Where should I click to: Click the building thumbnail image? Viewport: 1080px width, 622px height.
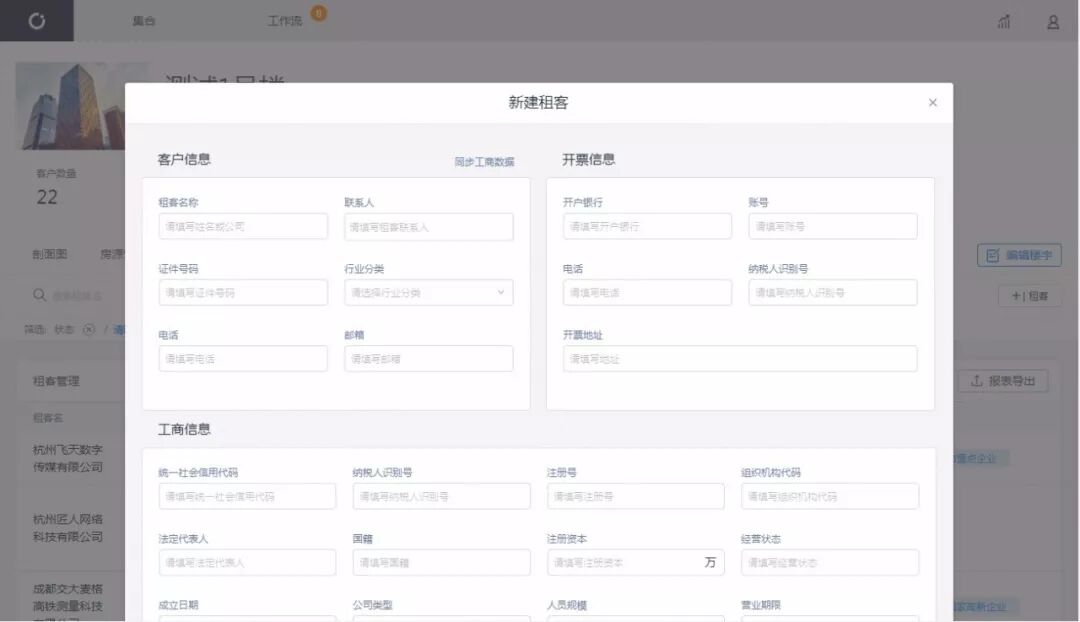click(x=70, y=106)
